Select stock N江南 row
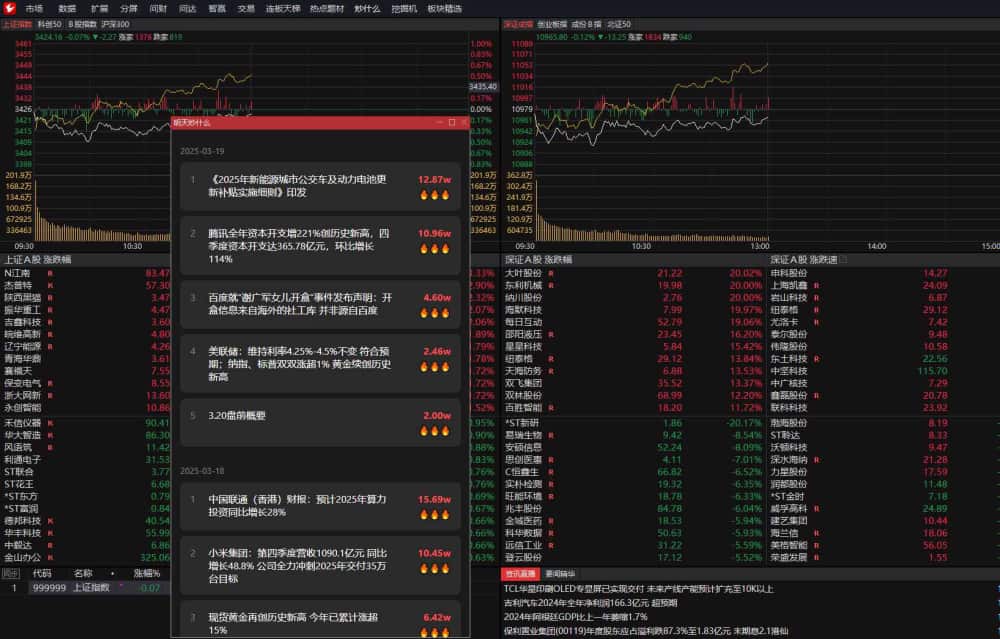The height and width of the screenshot is (639, 1000). point(87,273)
